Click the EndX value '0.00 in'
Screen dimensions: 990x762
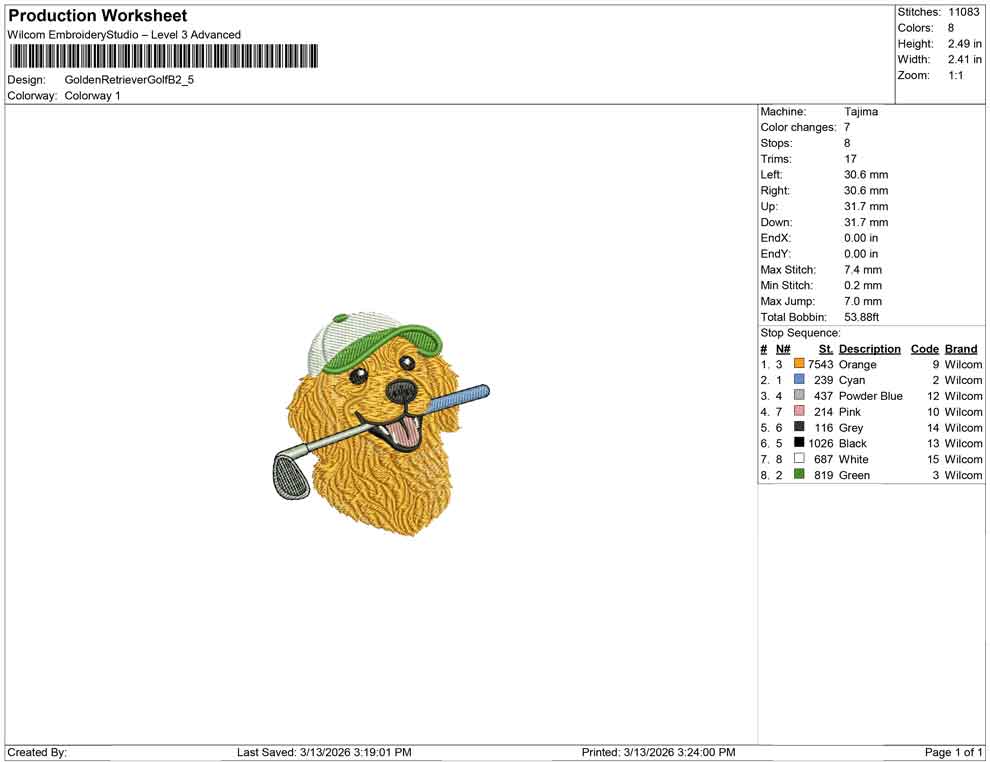coord(861,238)
